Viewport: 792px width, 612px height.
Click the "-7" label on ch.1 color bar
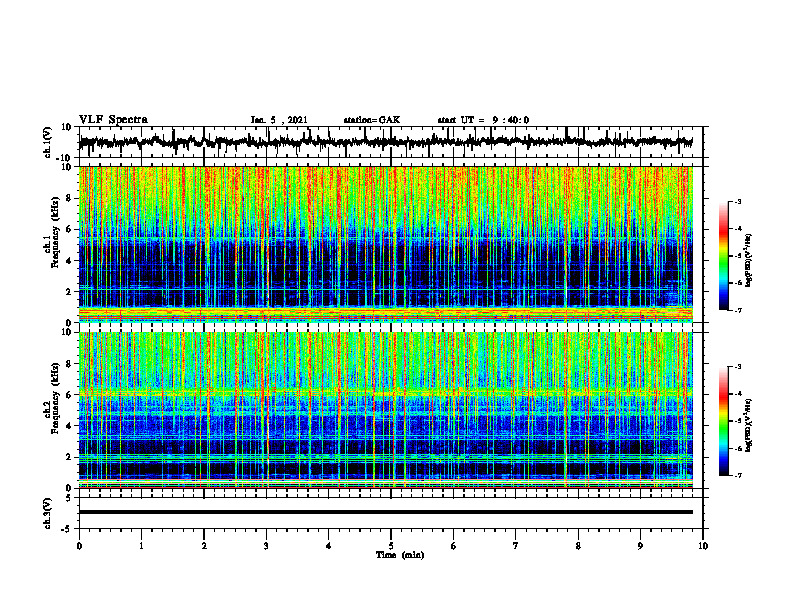[738, 310]
